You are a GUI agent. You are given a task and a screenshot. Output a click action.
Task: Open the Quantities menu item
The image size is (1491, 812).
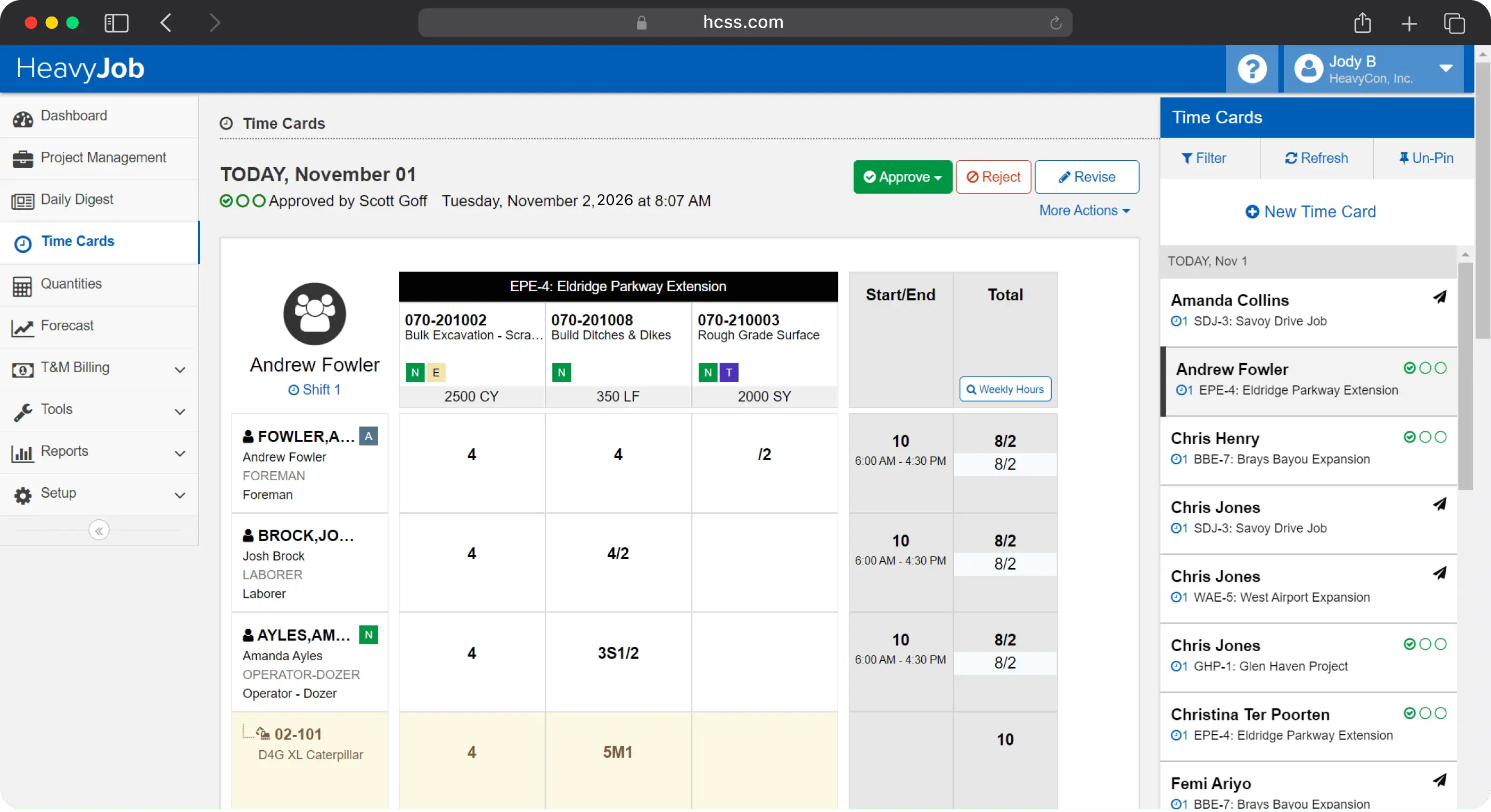[71, 284]
